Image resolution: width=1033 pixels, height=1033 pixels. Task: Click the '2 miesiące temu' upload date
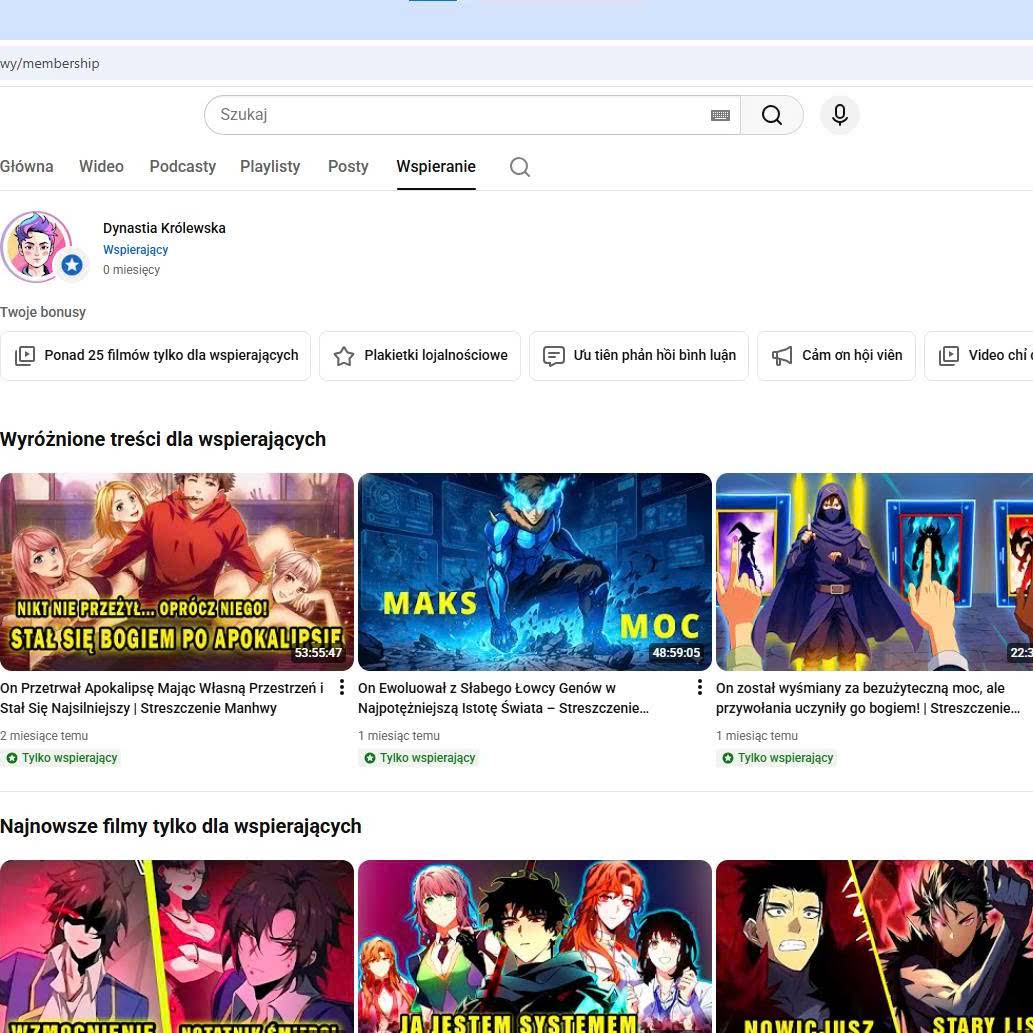click(44, 736)
